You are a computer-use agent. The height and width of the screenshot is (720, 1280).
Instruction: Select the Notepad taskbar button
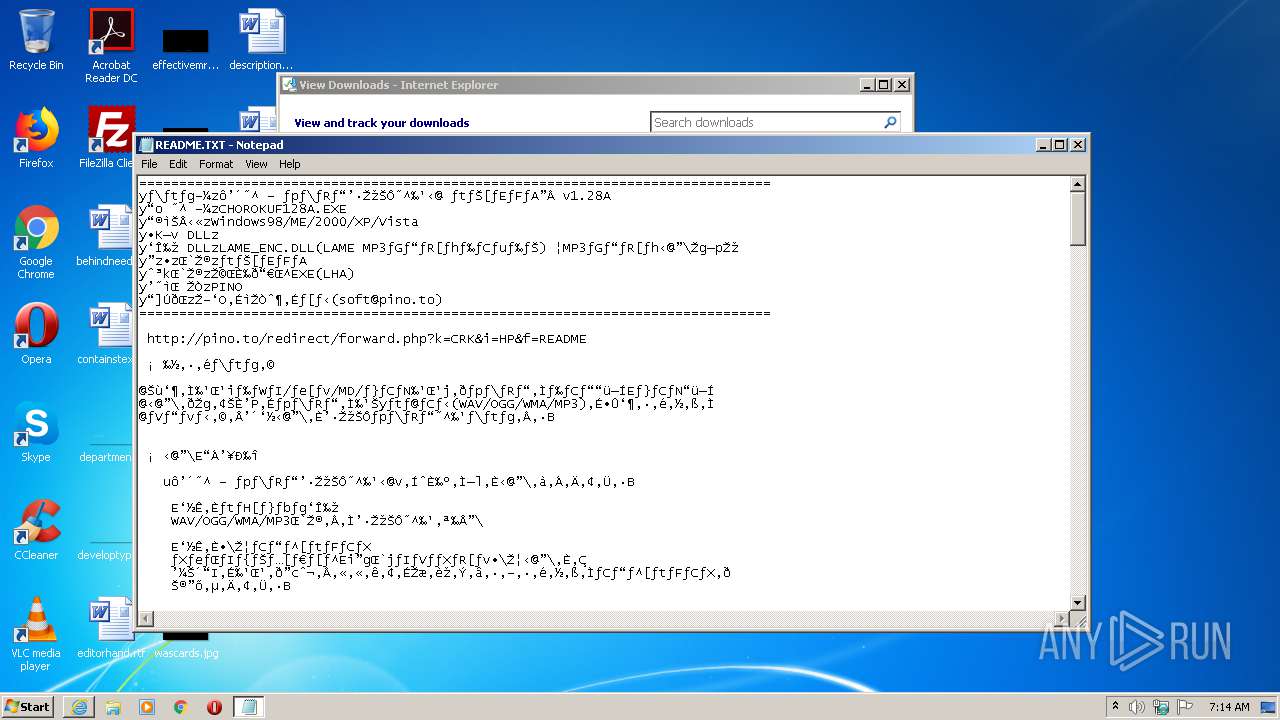[x=248, y=707]
